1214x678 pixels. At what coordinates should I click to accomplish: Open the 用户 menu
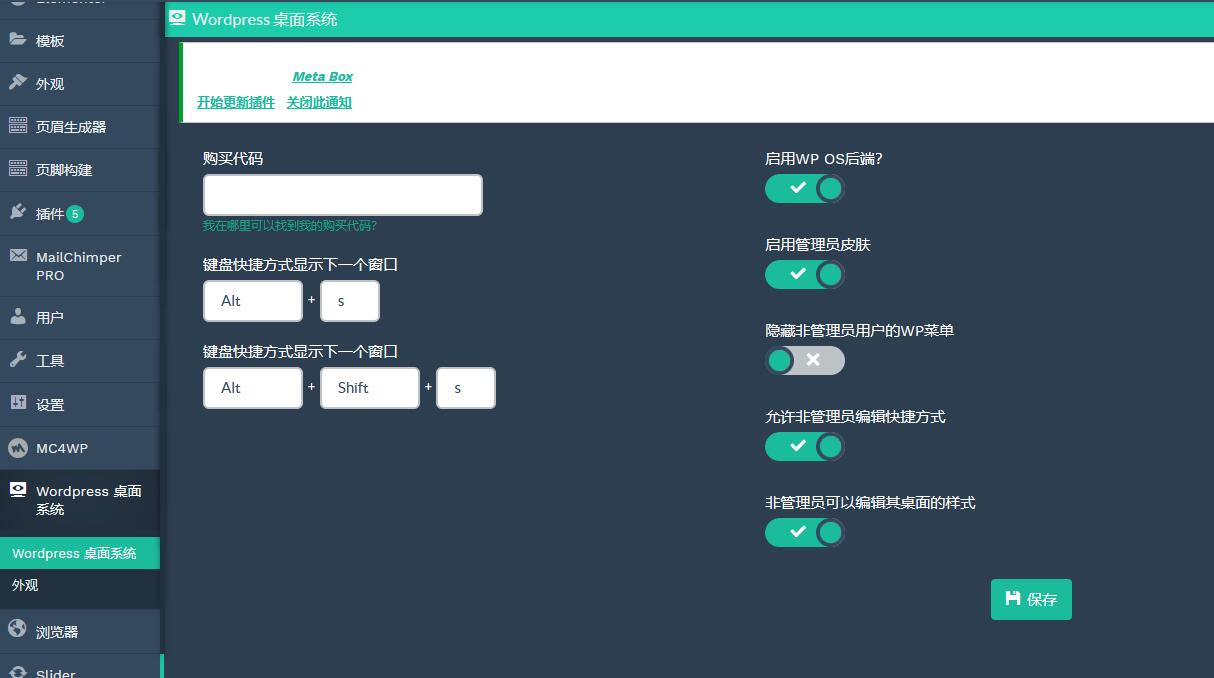80,318
